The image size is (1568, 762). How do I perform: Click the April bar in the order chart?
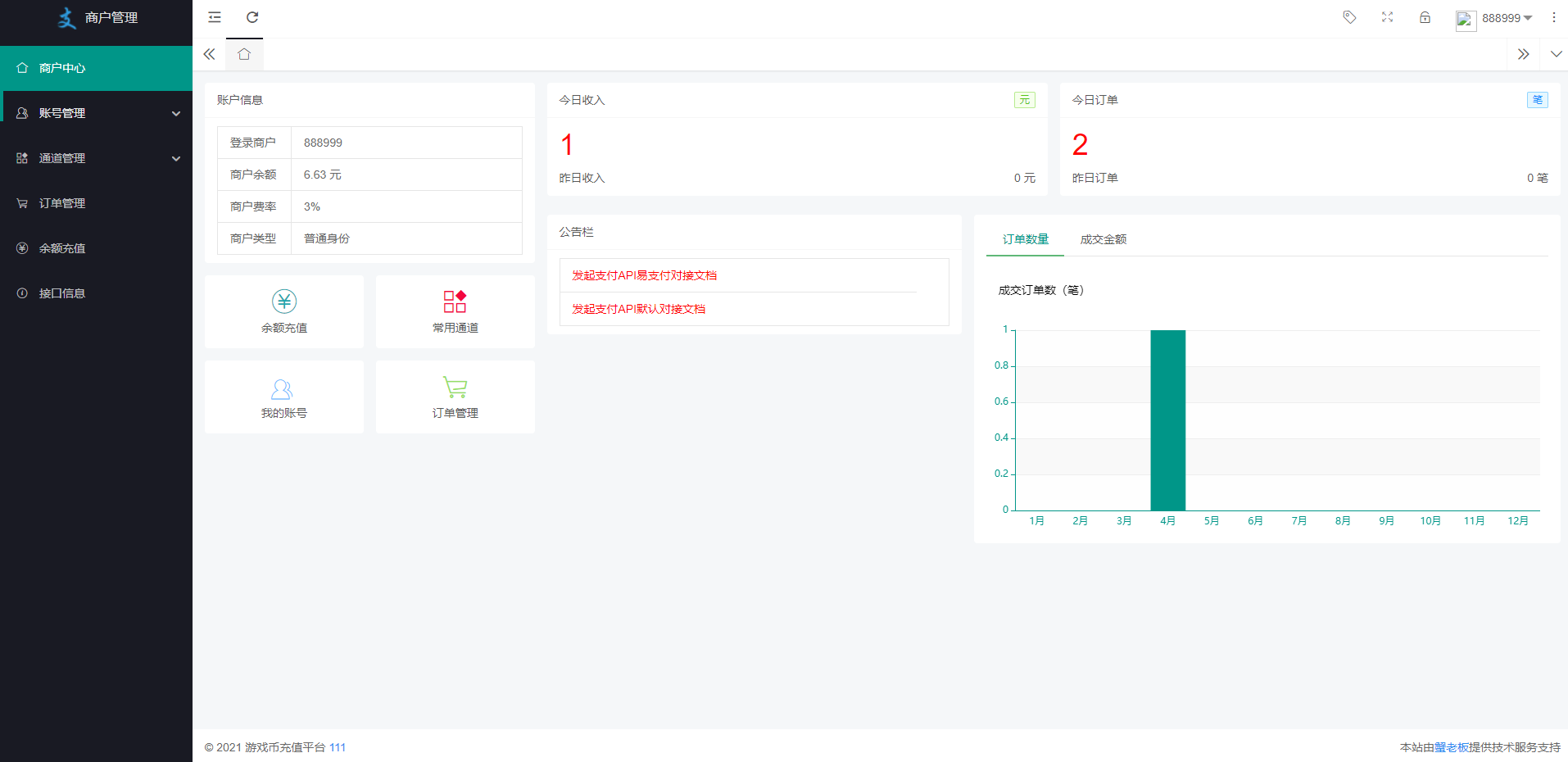point(1167,420)
